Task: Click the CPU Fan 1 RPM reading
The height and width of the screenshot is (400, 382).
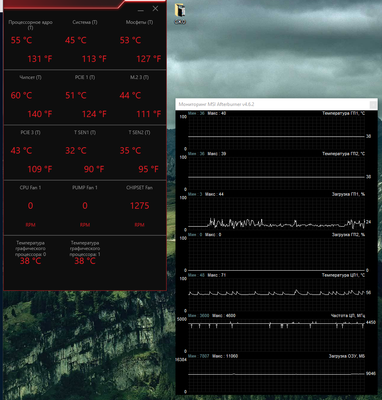Action: pos(30,206)
